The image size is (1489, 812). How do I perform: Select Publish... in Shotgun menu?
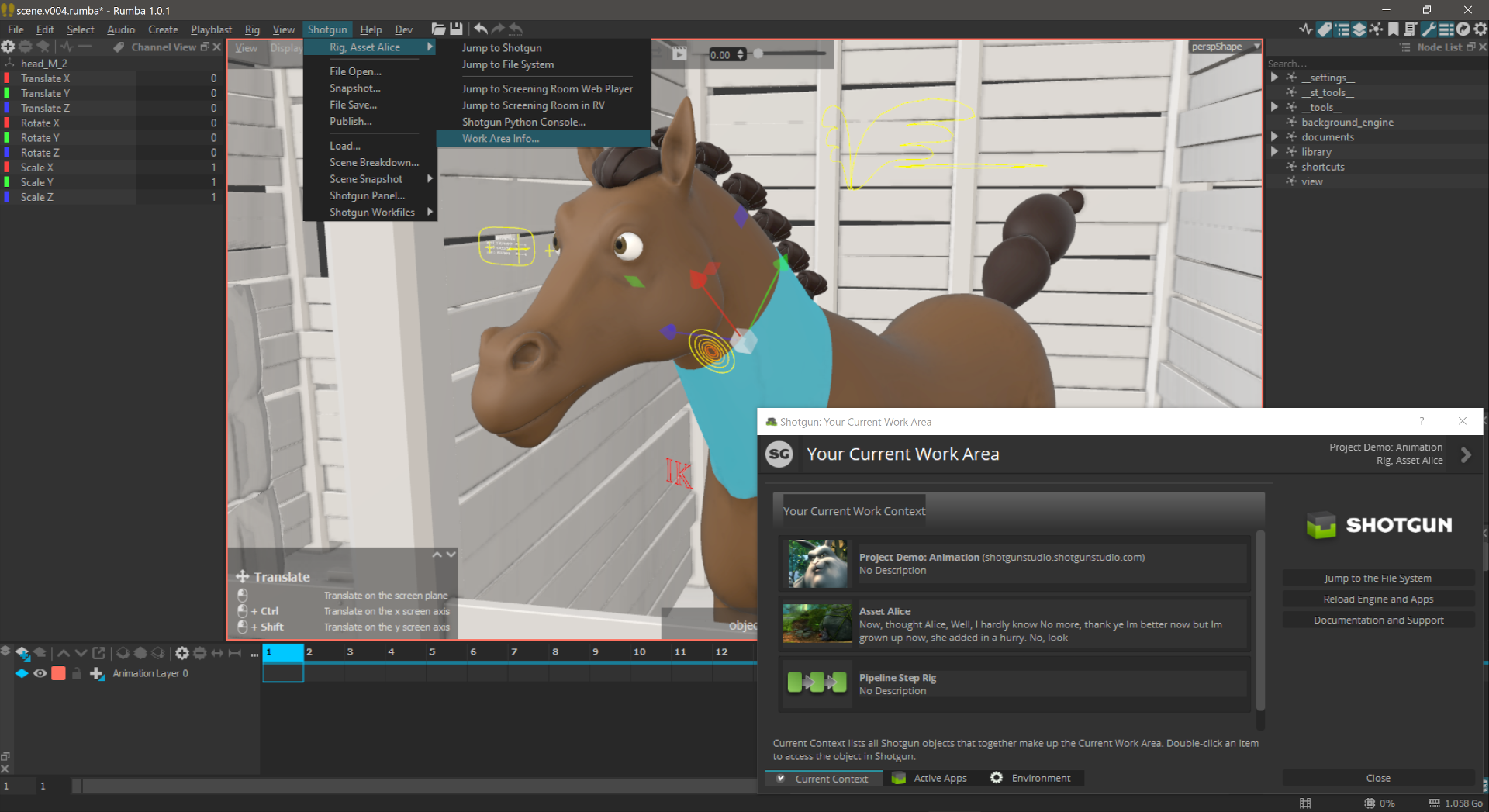click(371, 121)
